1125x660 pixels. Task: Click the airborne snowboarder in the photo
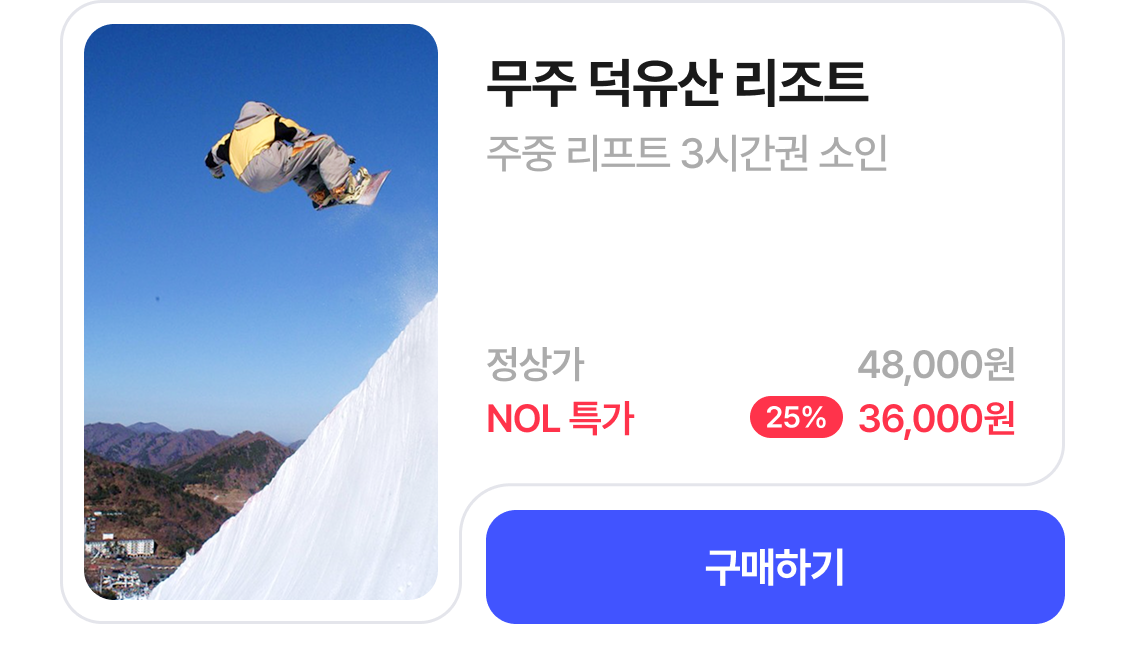click(x=296, y=154)
